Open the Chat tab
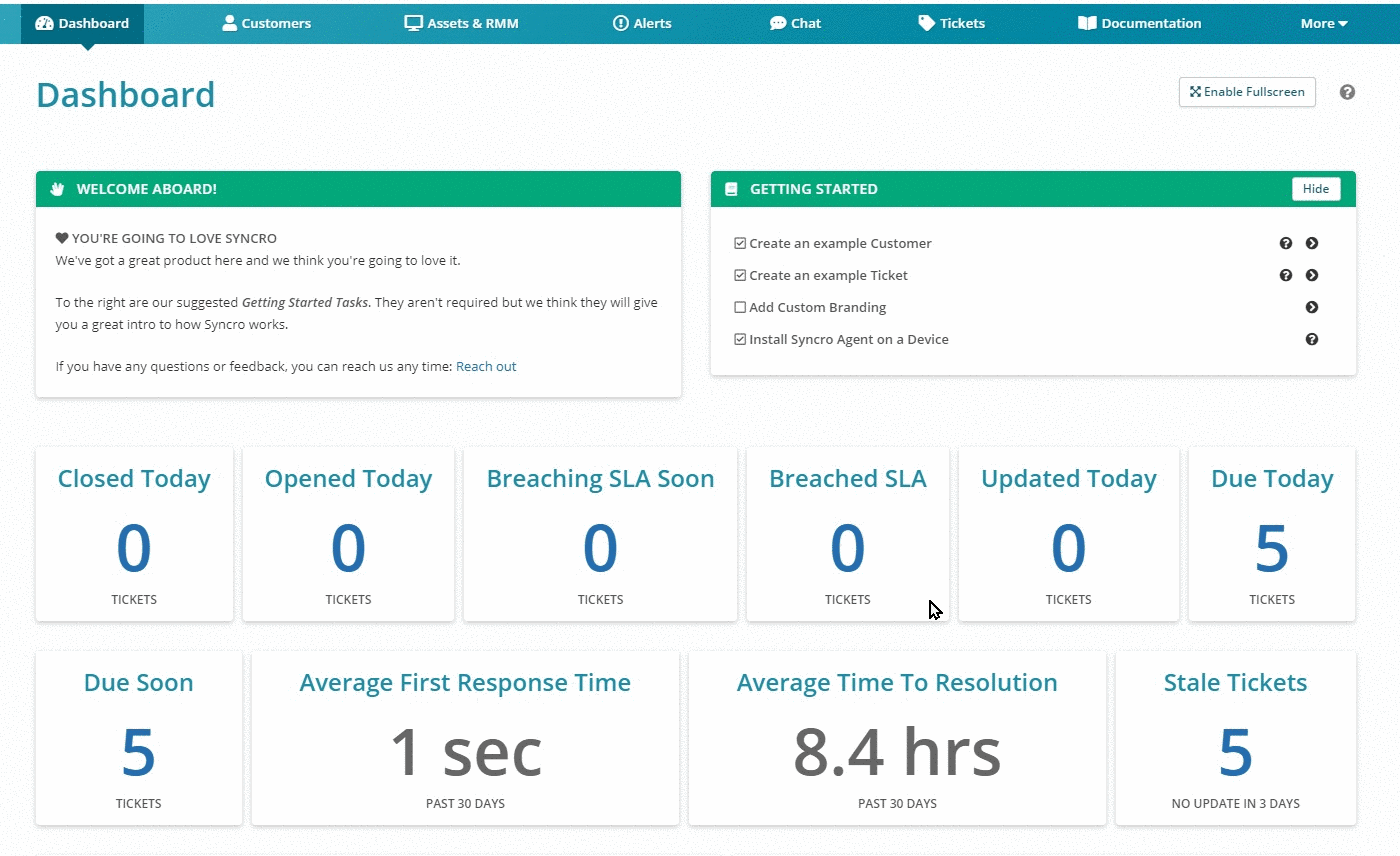Image resolution: width=1400 pixels, height=856 pixels. (795, 23)
